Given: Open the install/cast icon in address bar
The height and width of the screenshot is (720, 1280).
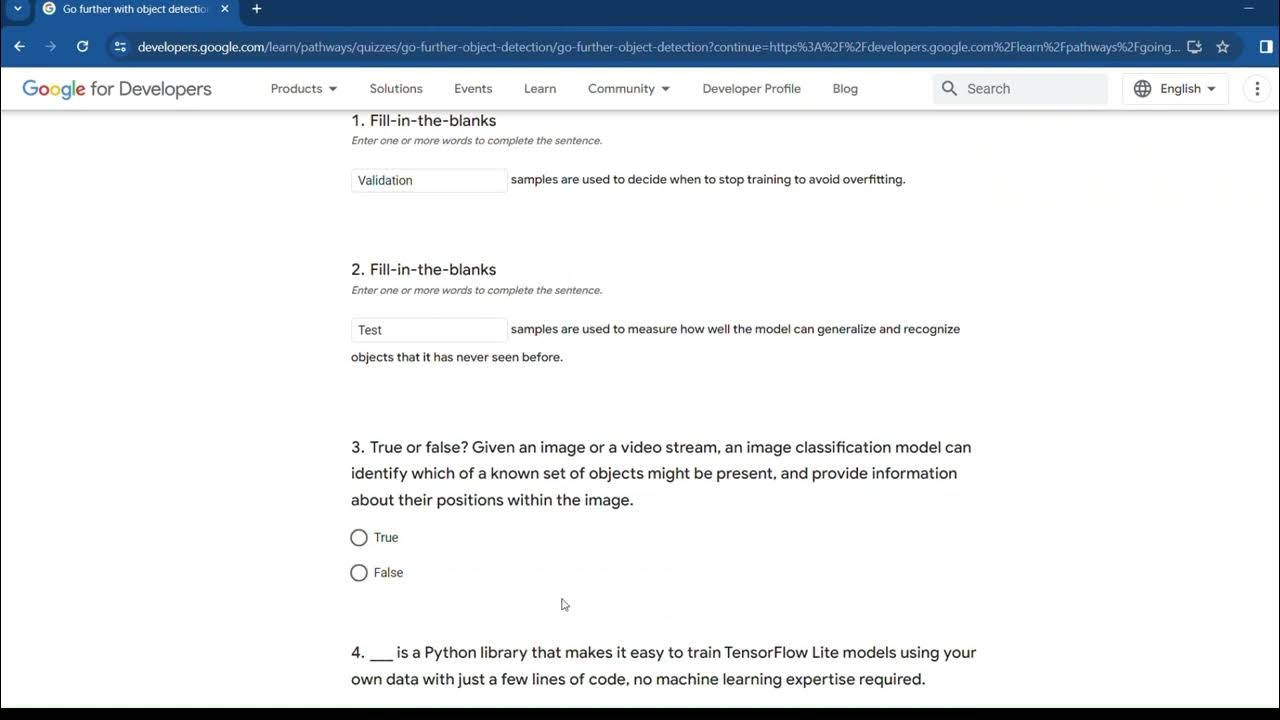Looking at the screenshot, I should (1194, 47).
